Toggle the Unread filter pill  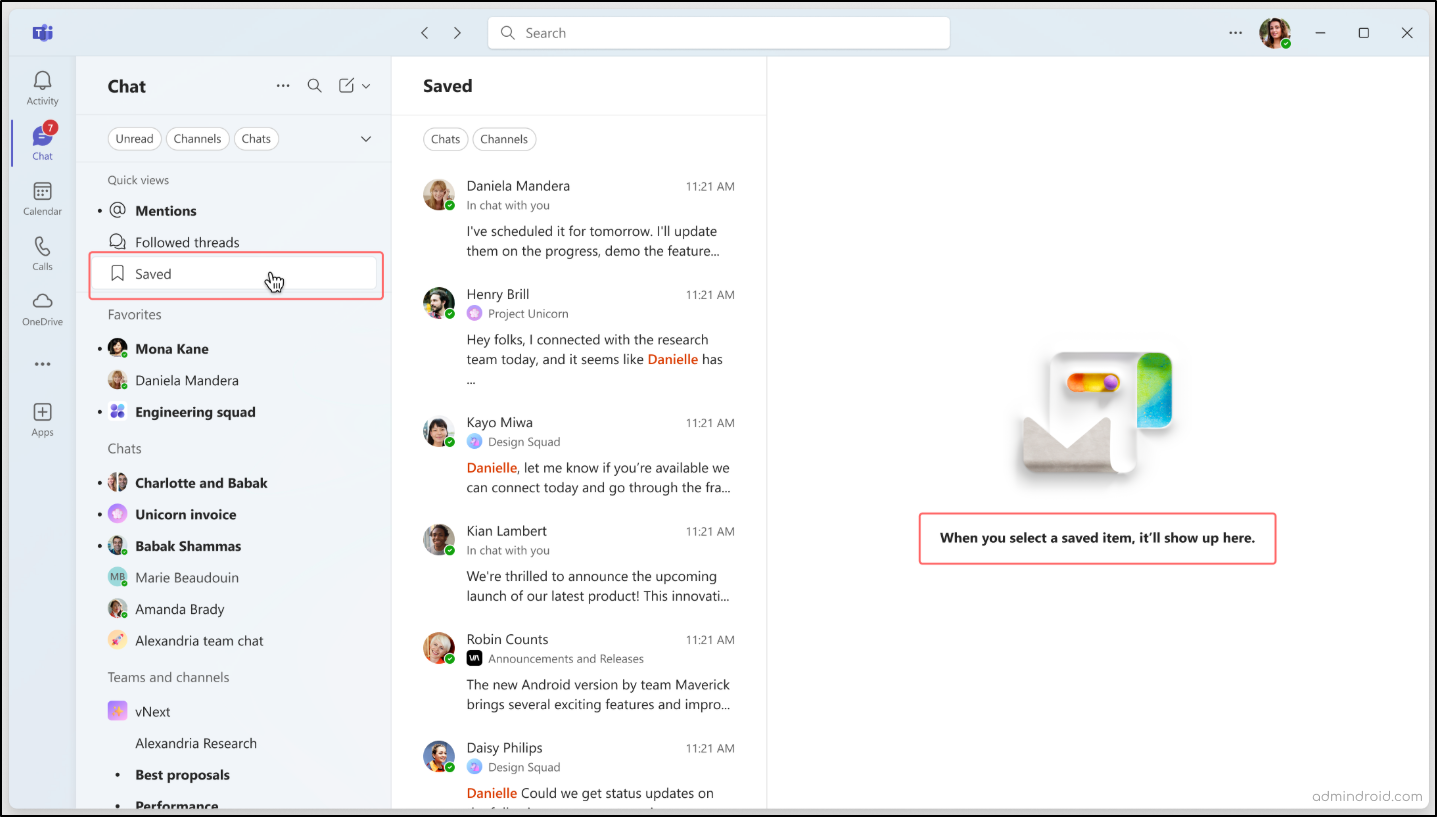134,139
